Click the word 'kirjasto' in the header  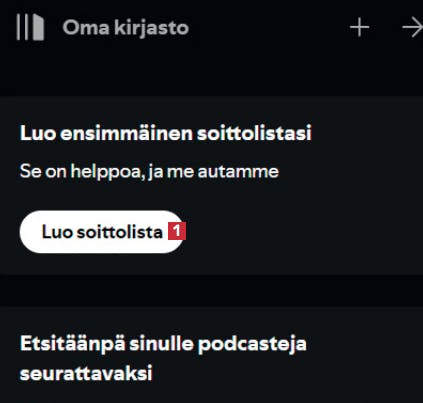(152, 27)
